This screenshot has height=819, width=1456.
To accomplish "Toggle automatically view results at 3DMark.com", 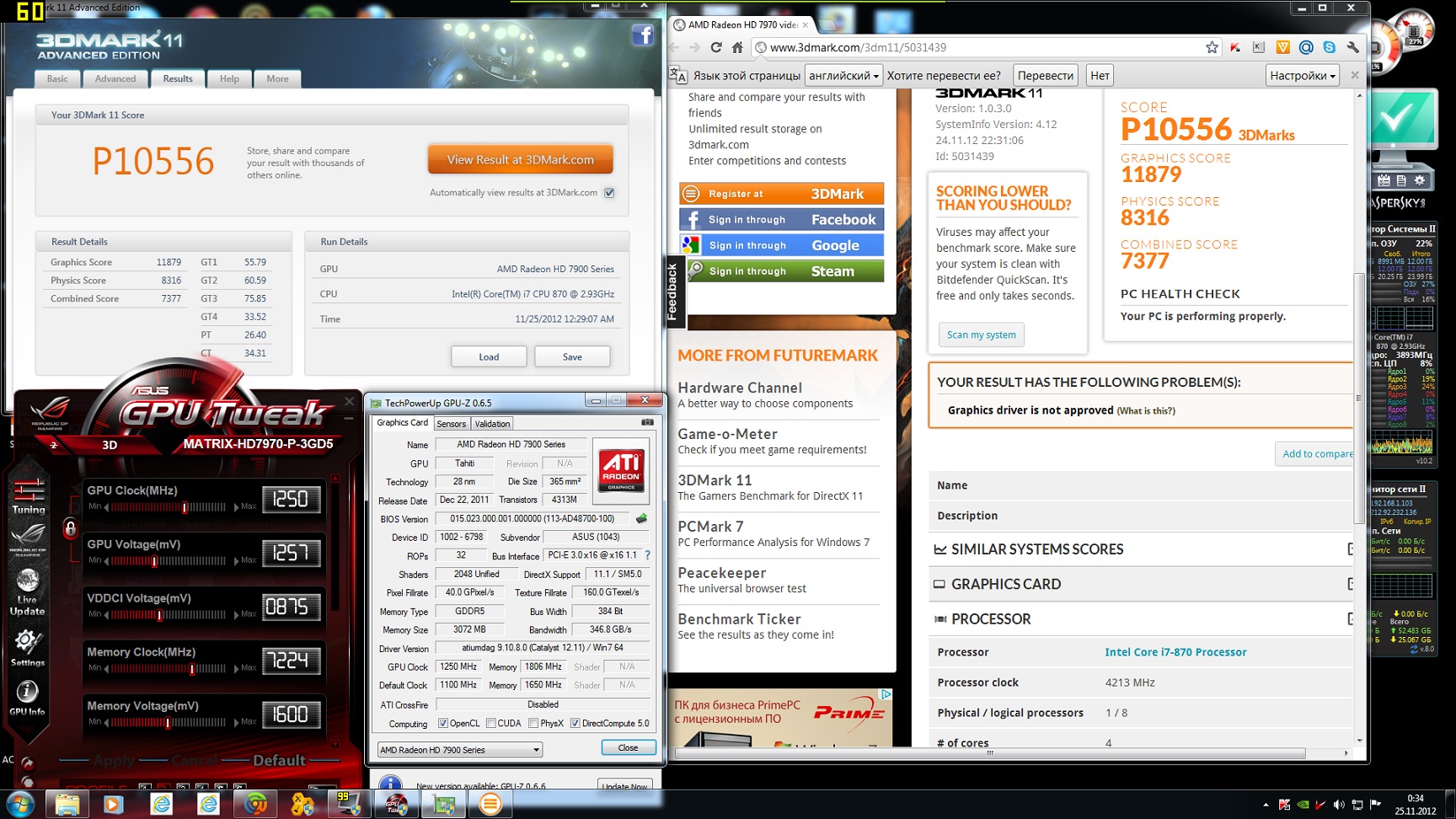I will 609,193.
